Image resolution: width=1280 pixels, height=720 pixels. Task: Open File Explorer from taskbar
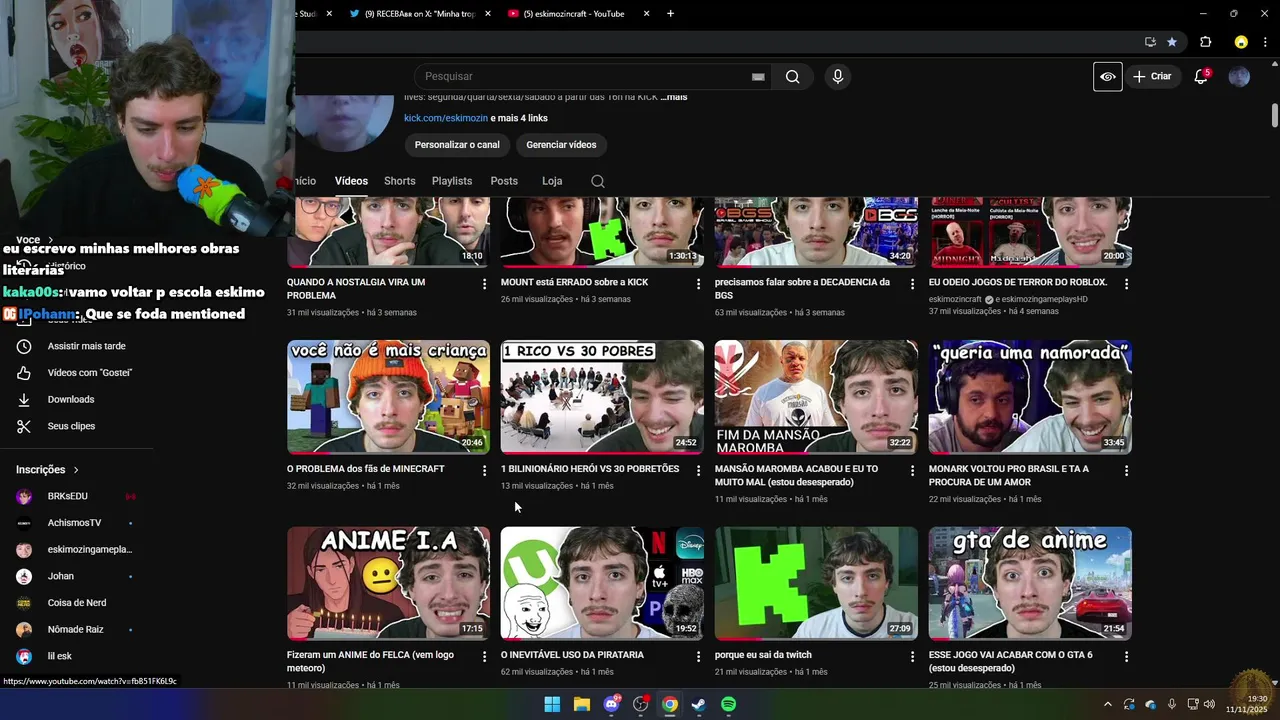(581, 705)
